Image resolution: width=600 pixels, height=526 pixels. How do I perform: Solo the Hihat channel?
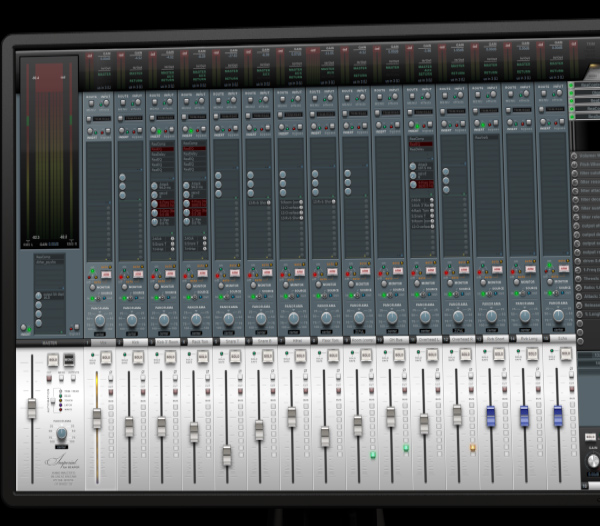[300, 356]
